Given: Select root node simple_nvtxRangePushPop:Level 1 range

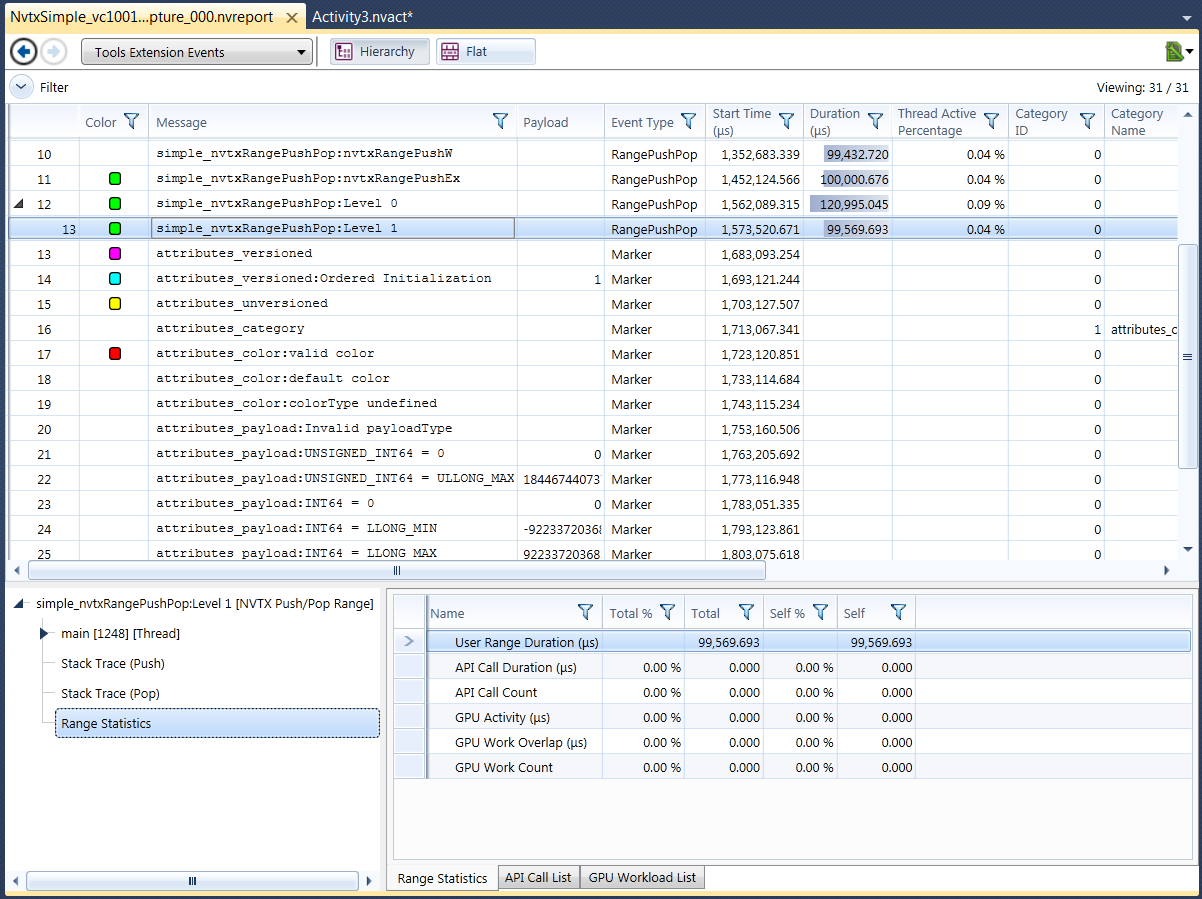Looking at the screenshot, I should tap(205, 603).
